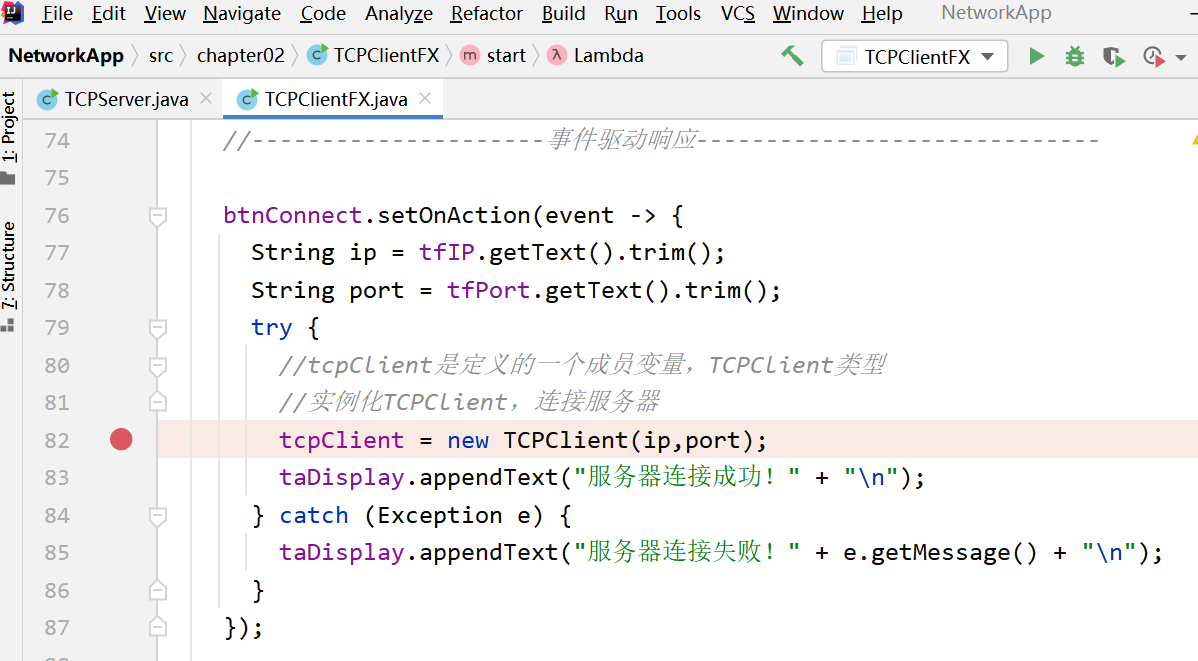Collapse the lambda block at line 76
Screen dimensions: 1198x661
[x=157, y=216]
